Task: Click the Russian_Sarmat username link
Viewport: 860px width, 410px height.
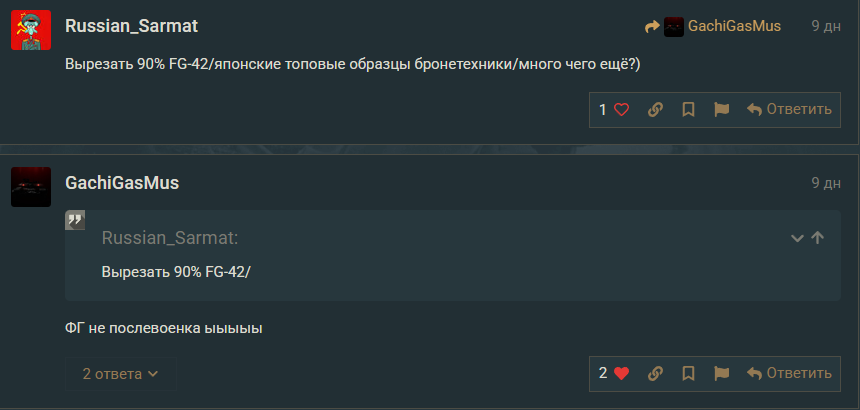Action: point(133,26)
